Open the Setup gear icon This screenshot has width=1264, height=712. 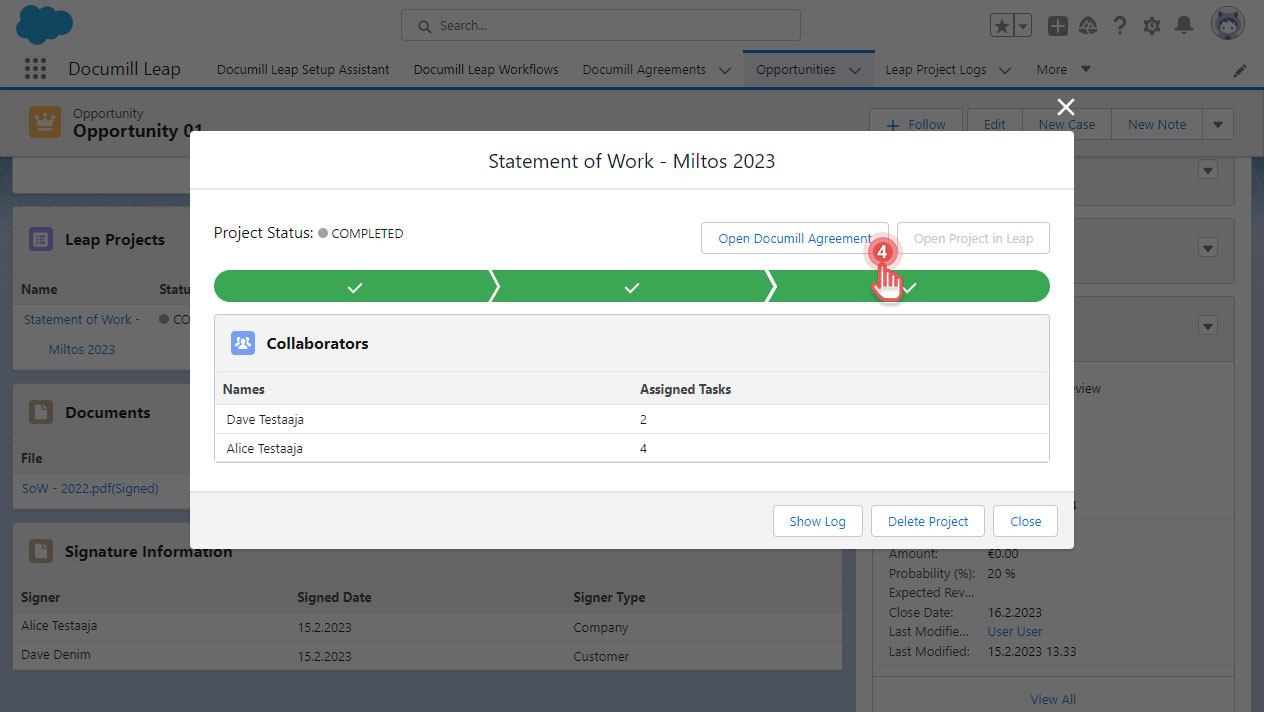[1151, 25]
